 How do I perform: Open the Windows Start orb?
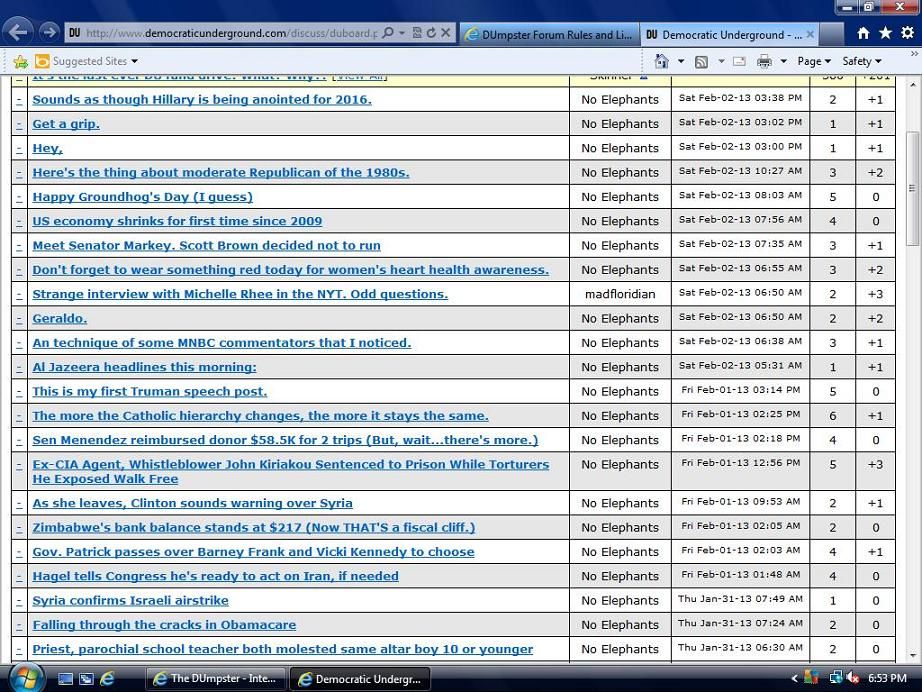pos(25,678)
